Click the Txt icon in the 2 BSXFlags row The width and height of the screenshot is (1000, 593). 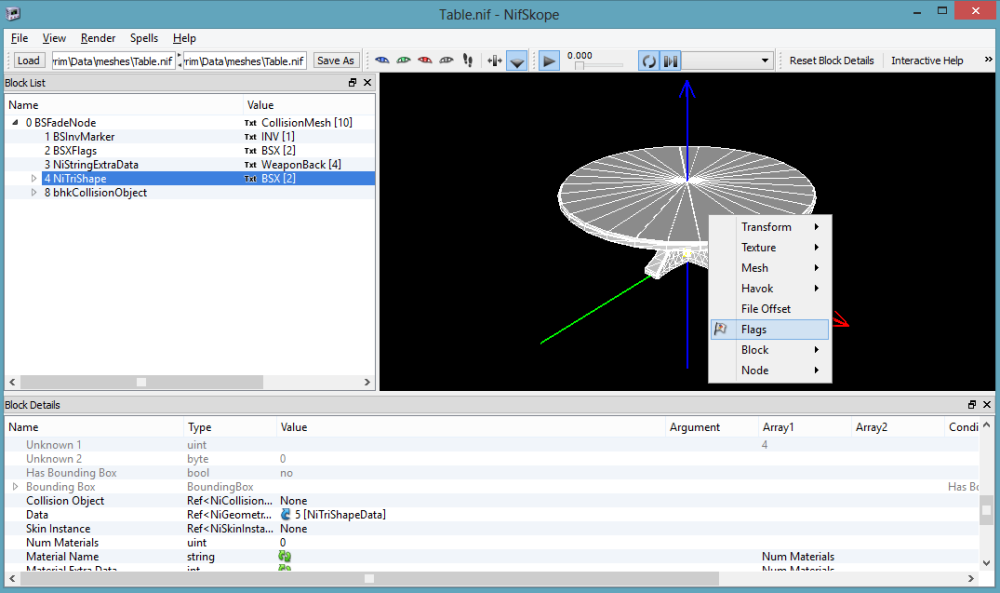(251, 150)
